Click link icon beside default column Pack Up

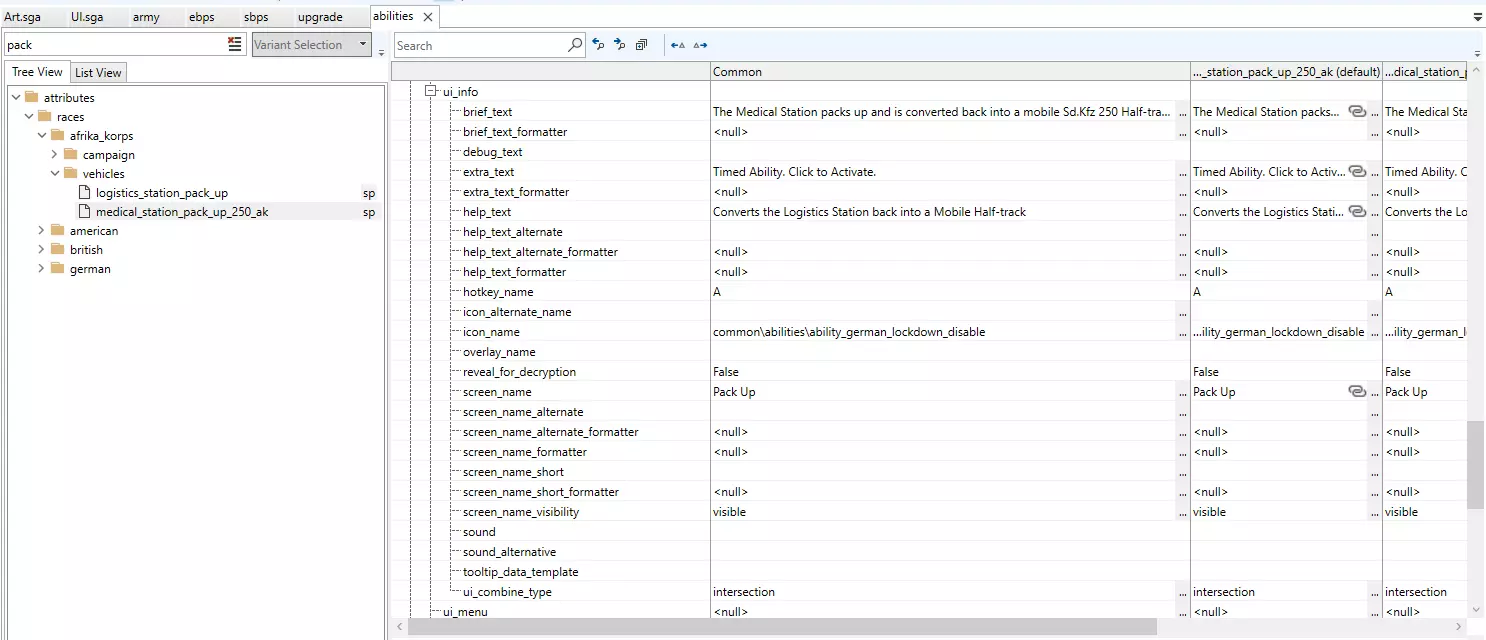[x=1357, y=392]
